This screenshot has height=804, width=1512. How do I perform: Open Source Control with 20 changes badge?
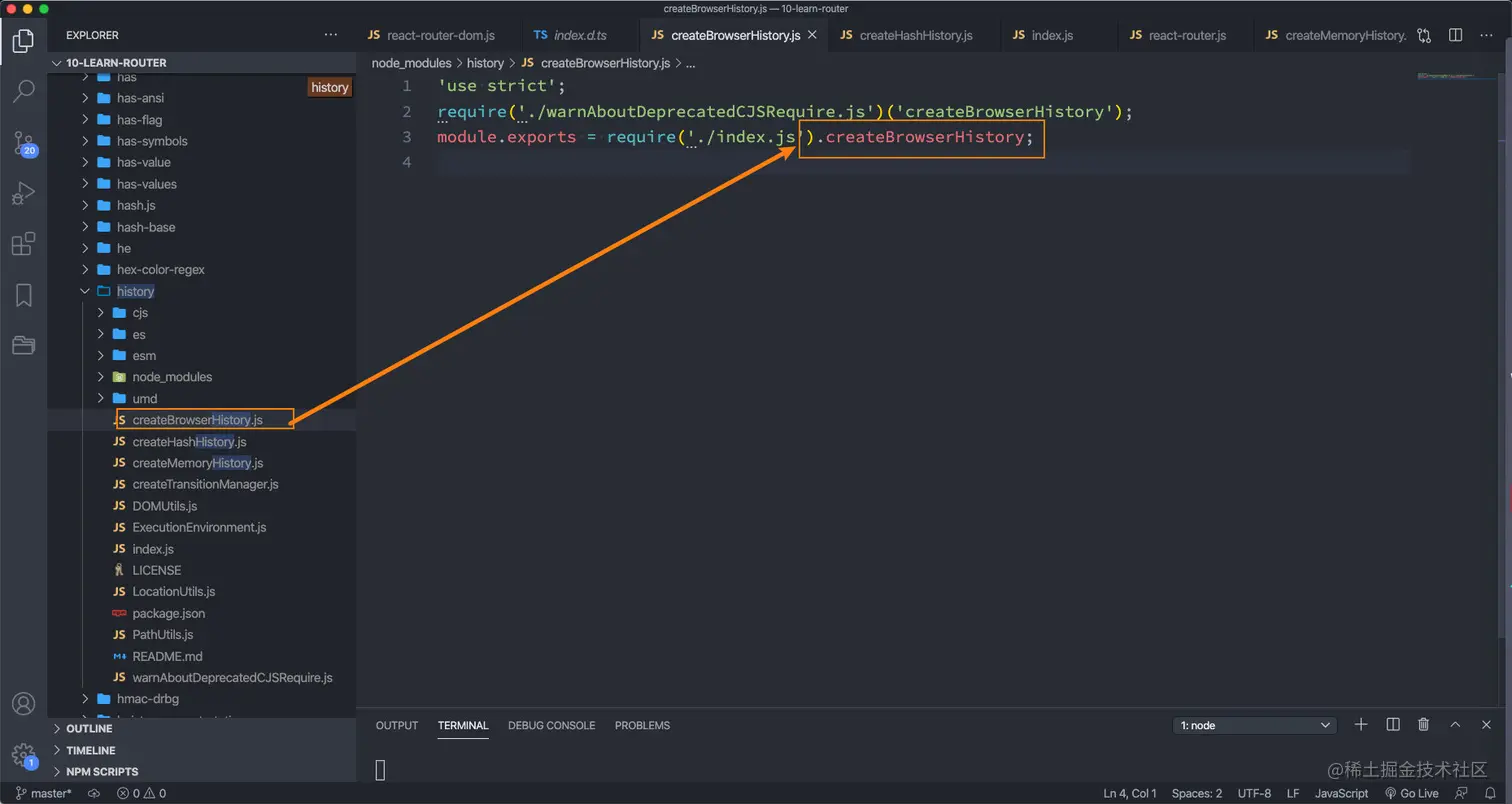pos(23,142)
